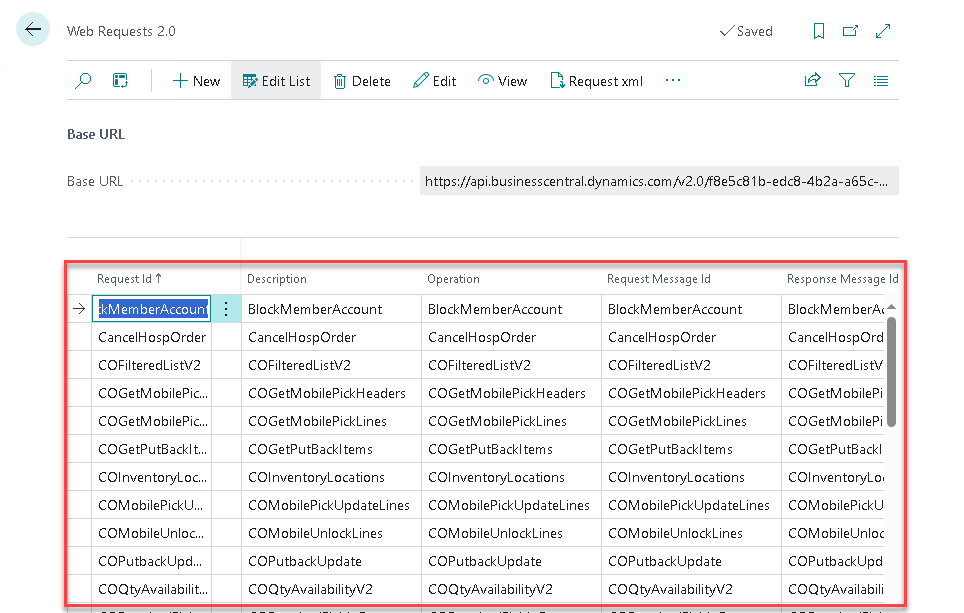Click the back arrow button
This screenshot has height=613, width=964.
click(x=33, y=30)
